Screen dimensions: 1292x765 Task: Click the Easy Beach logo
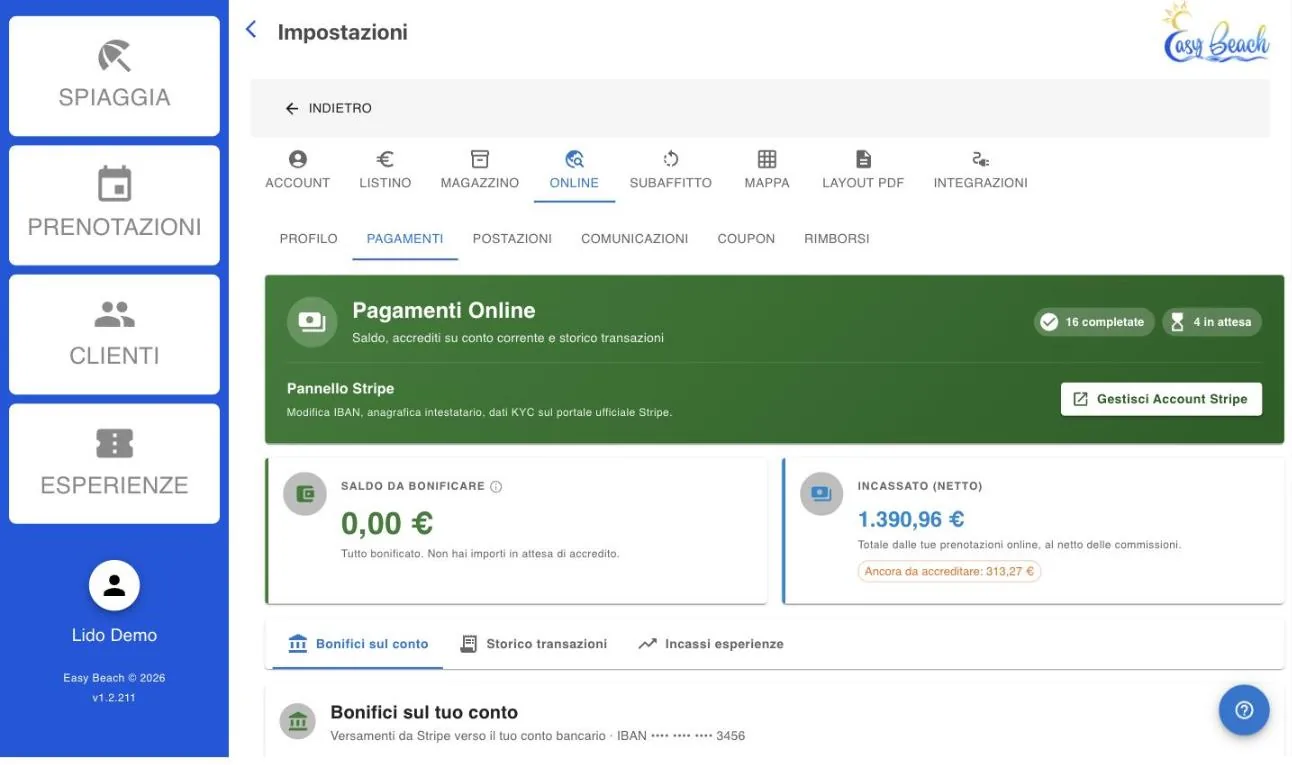[1216, 34]
